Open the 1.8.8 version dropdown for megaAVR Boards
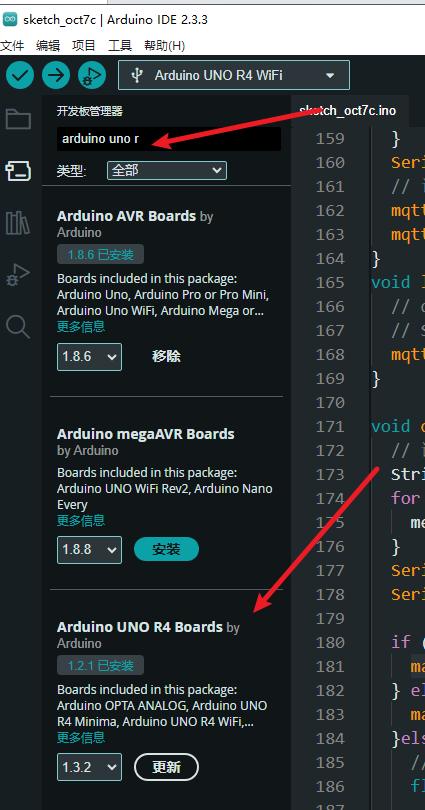 (89, 550)
